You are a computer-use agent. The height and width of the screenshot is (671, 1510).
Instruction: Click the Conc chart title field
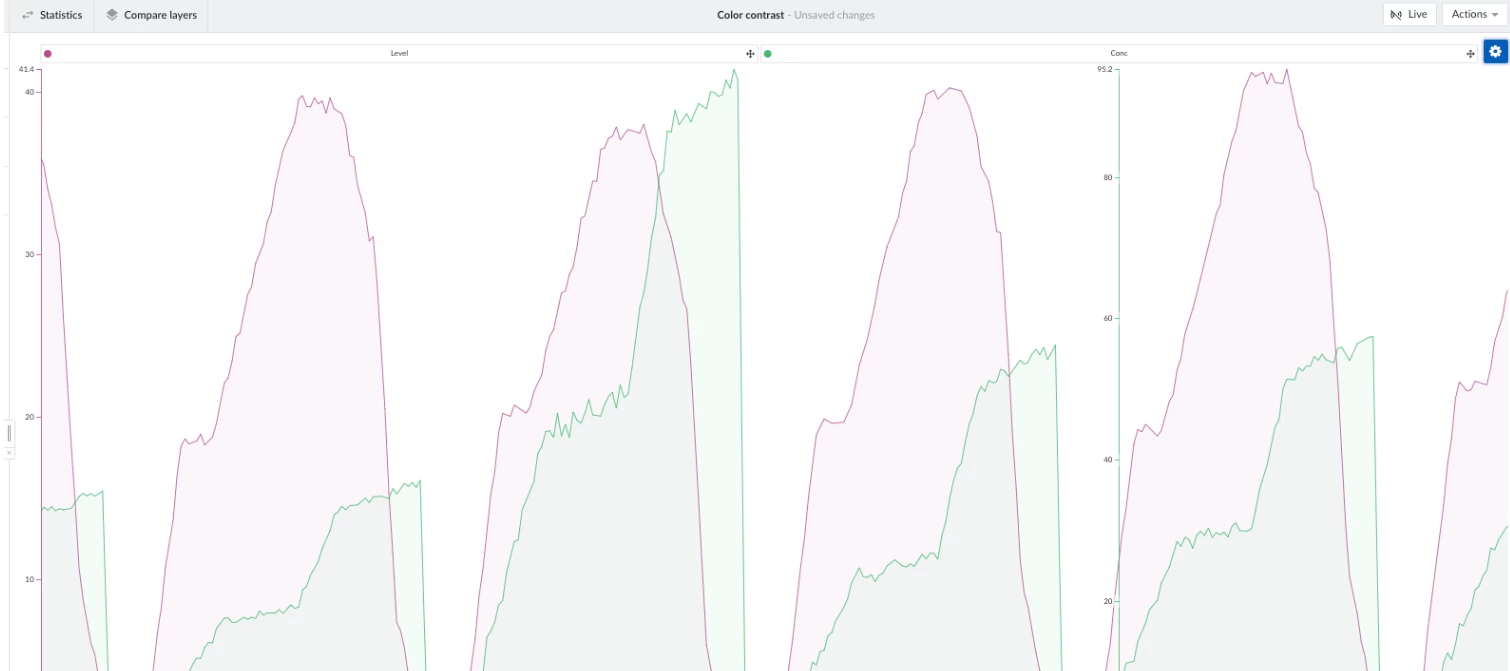click(1117, 53)
